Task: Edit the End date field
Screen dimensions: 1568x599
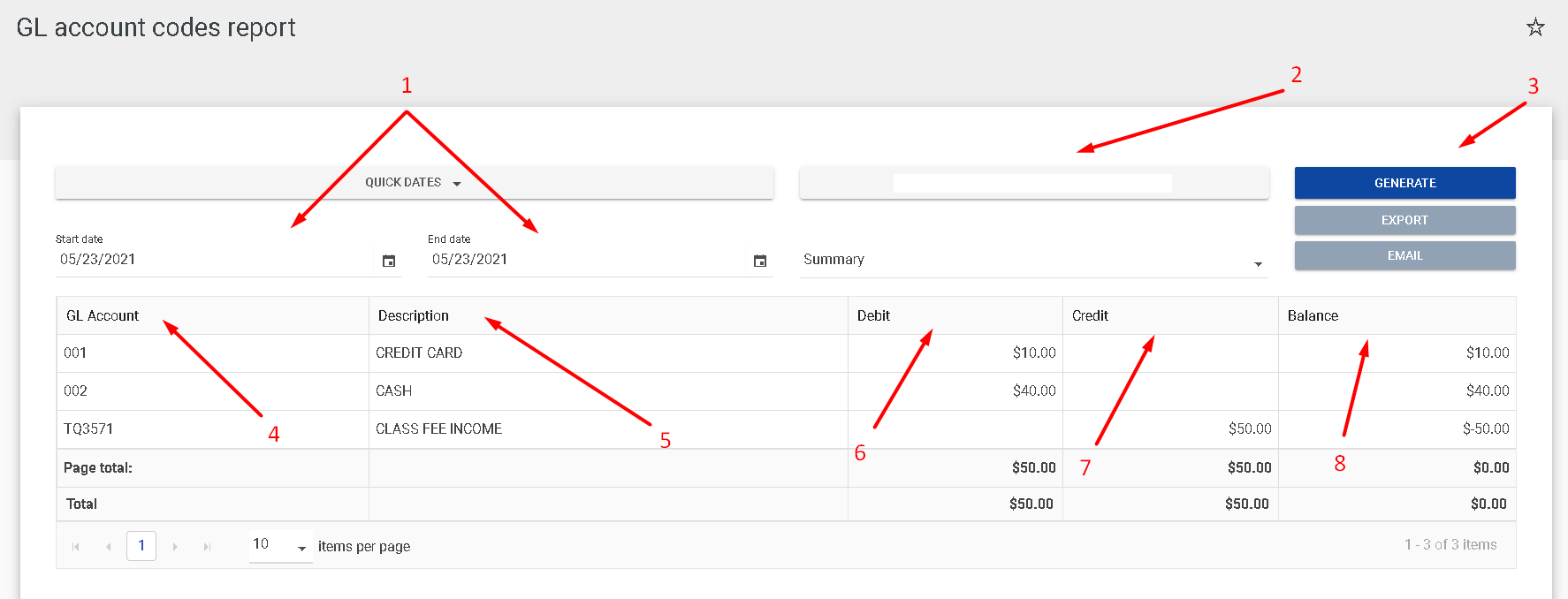Action: [x=588, y=260]
